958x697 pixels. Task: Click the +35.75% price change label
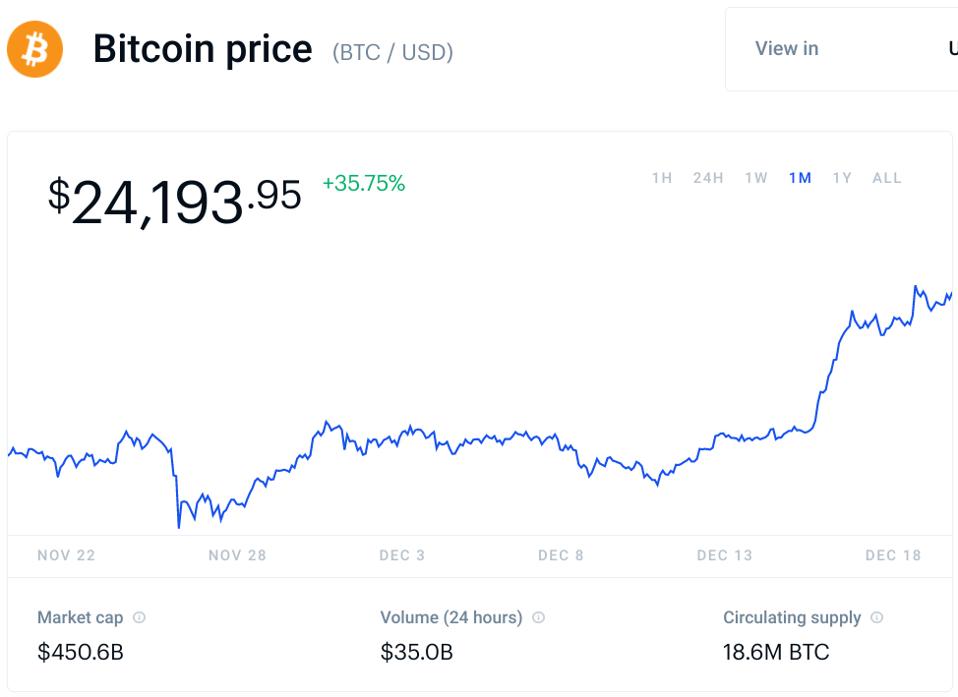click(x=363, y=184)
